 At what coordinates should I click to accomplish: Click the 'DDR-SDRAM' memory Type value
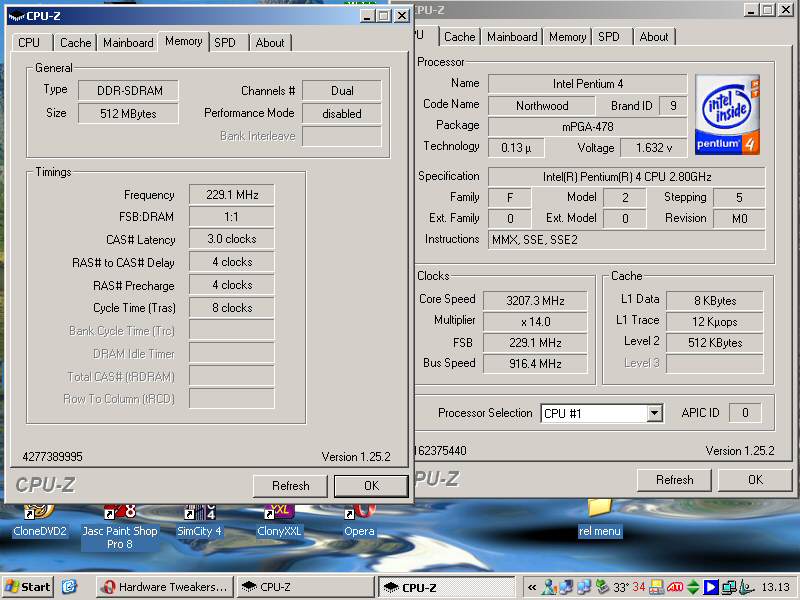point(129,91)
